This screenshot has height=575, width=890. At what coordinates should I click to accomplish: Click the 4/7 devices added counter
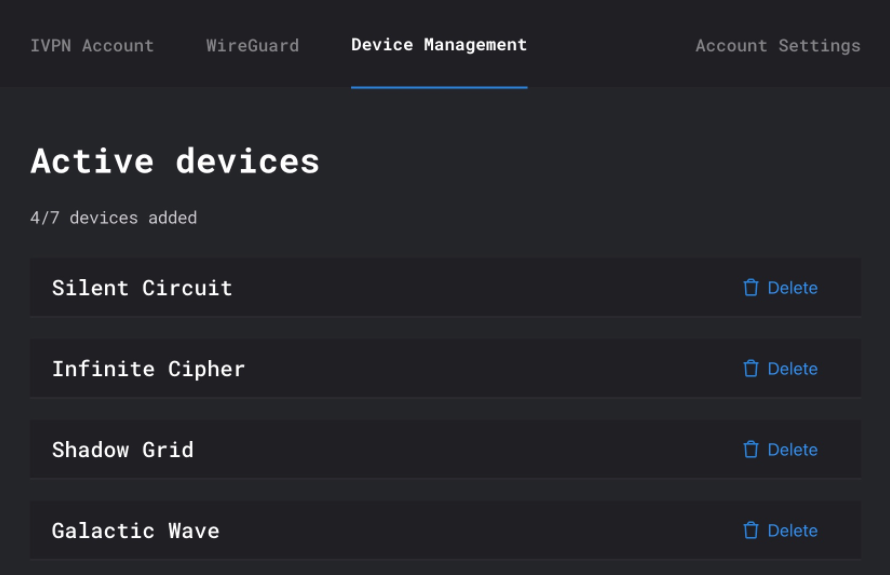click(x=114, y=217)
